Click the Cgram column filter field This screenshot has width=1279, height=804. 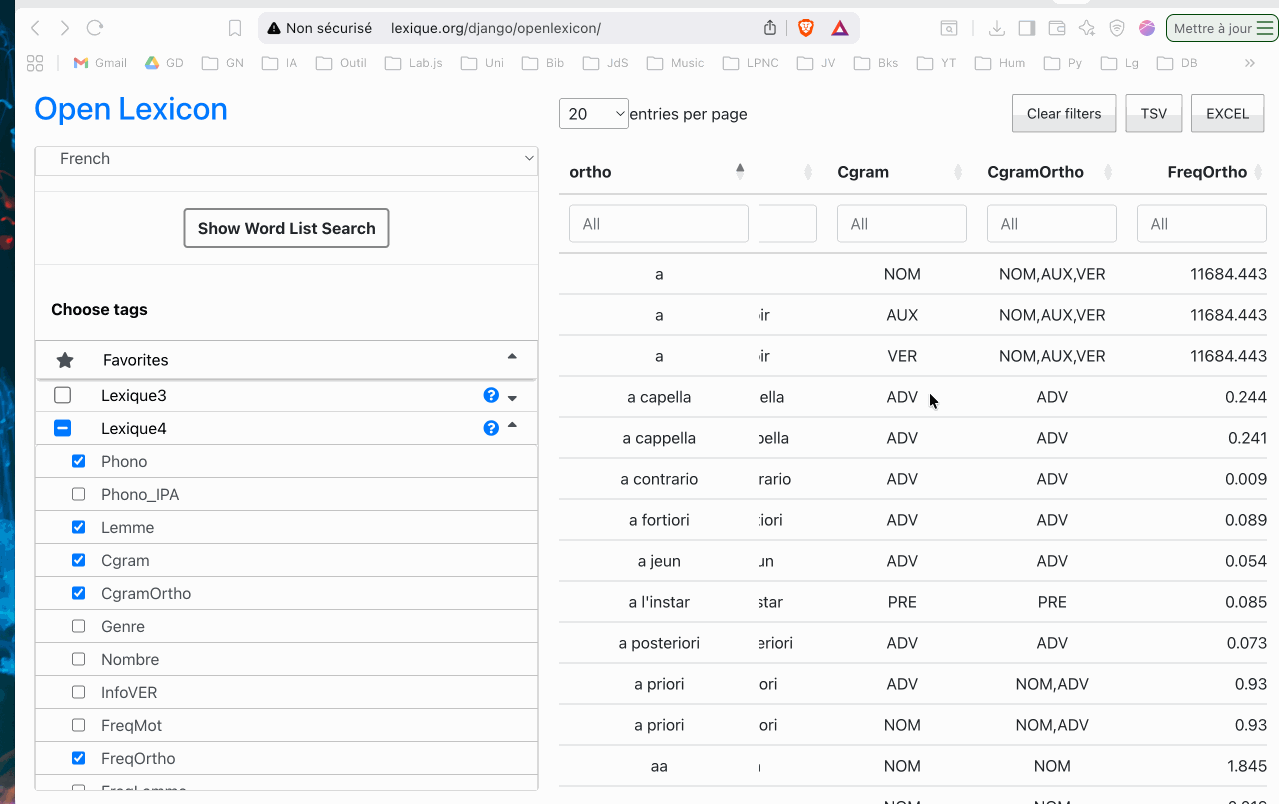pyautogui.click(x=901, y=224)
